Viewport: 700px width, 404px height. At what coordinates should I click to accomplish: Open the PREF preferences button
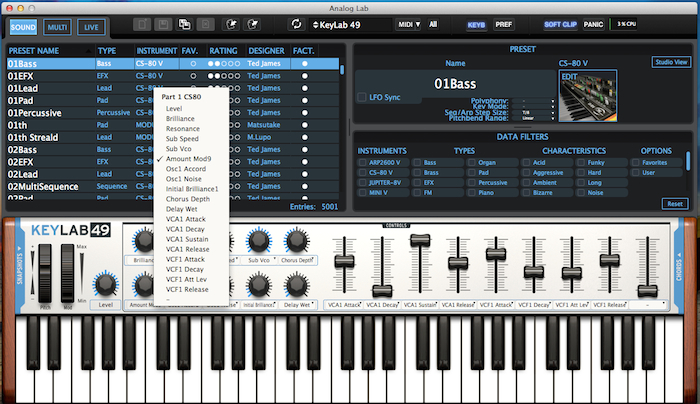[x=504, y=25]
